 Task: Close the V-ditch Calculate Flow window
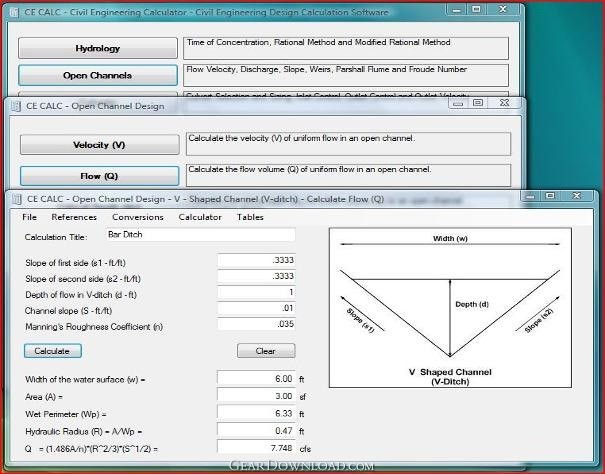click(x=577, y=196)
